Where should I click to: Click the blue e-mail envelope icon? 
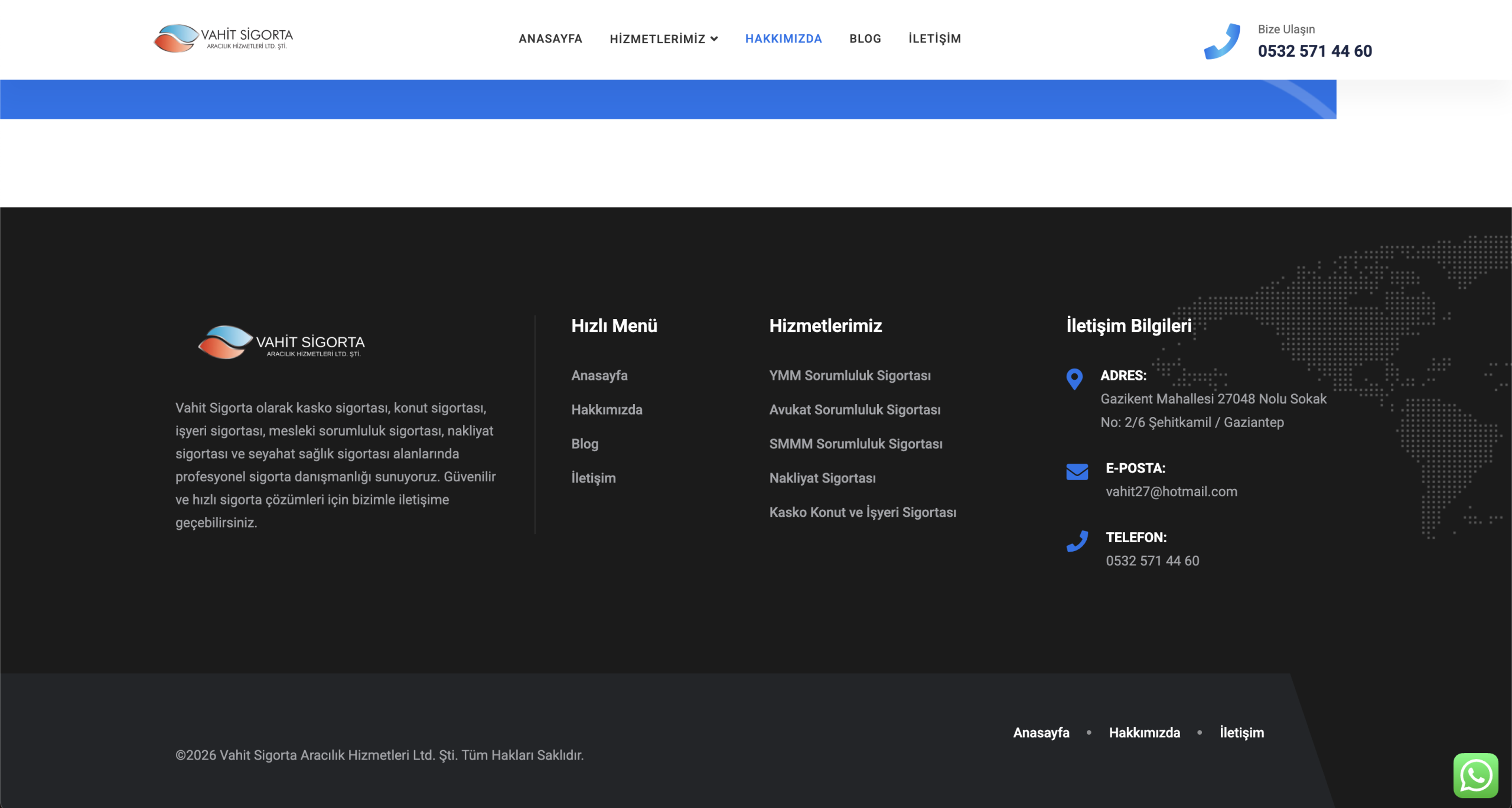[x=1077, y=471]
